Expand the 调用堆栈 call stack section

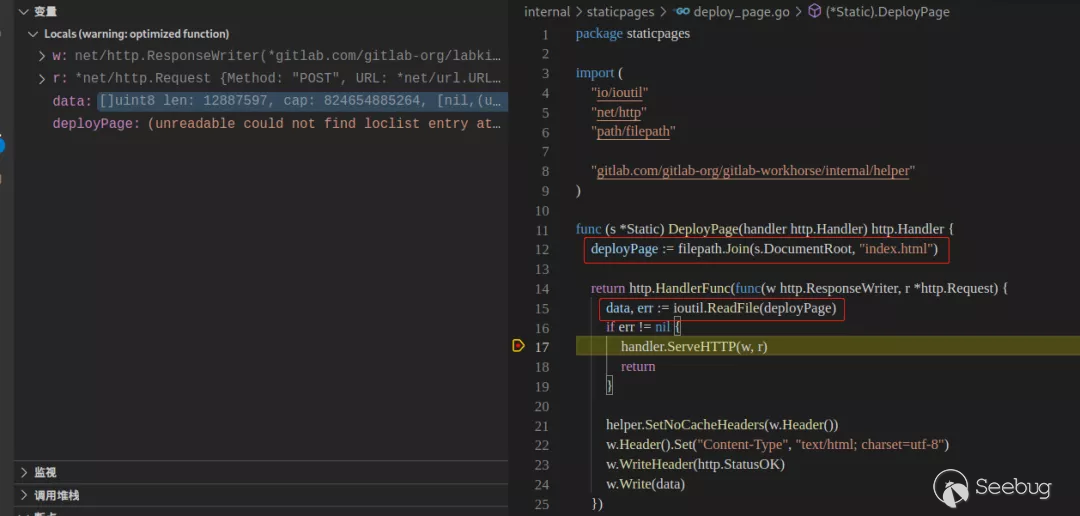coord(23,495)
